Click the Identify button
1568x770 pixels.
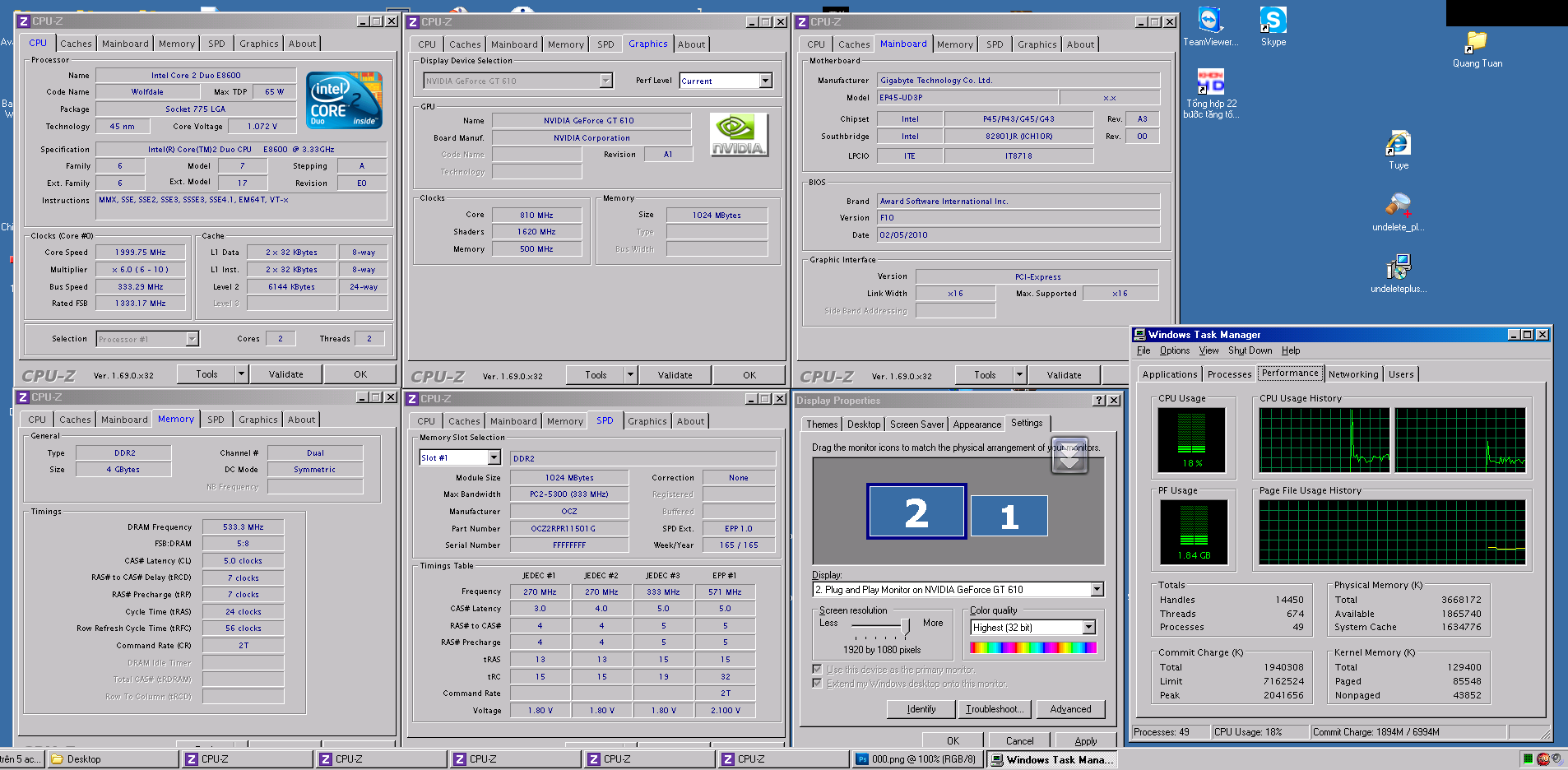tap(921, 709)
